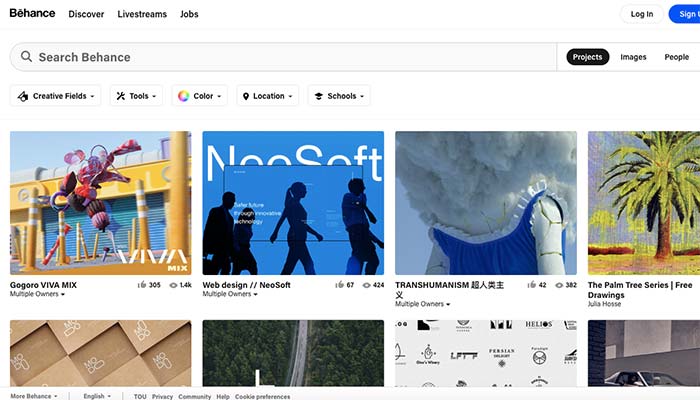Click the views eye icon on Gogoro VIVA MIX
This screenshot has height=400, width=700.
coord(173,285)
